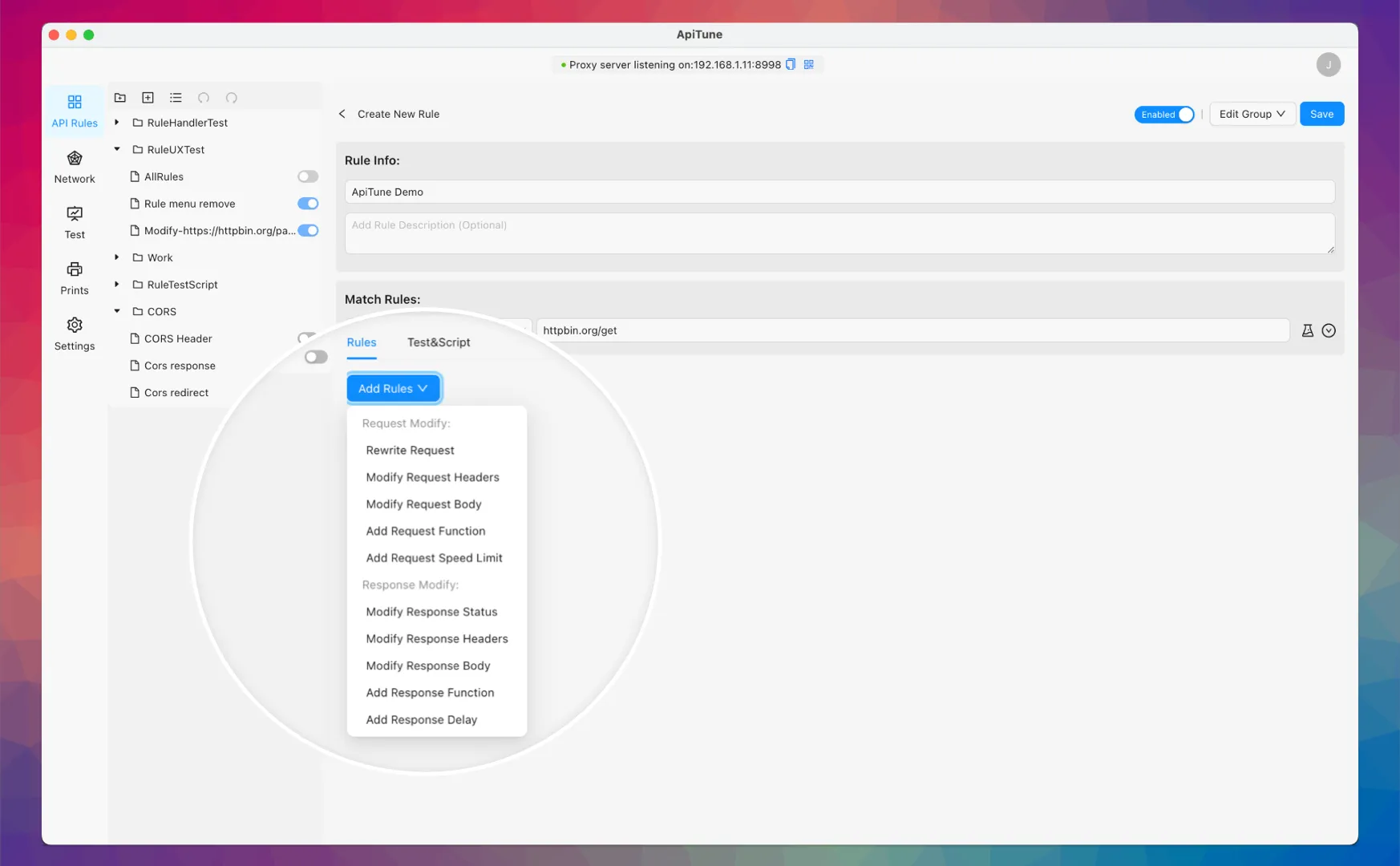Click the flask test icon beside match URL
This screenshot has height=866, width=1400.
tap(1307, 330)
